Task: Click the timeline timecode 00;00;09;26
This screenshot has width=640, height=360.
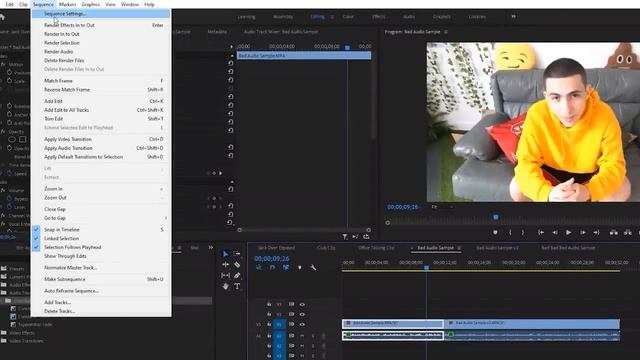Action: point(271,258)
